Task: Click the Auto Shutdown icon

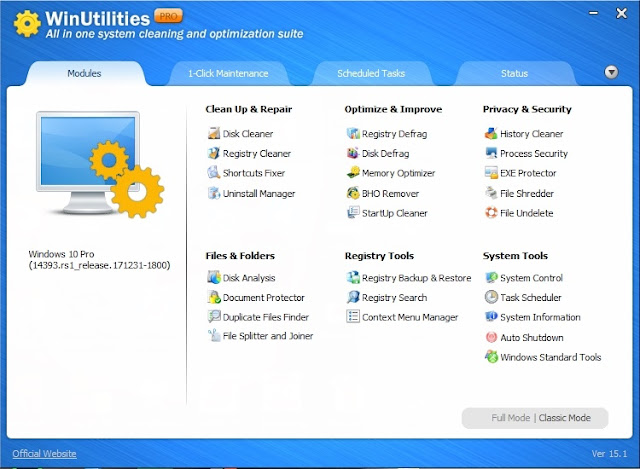Action: (x=491, y=337)
